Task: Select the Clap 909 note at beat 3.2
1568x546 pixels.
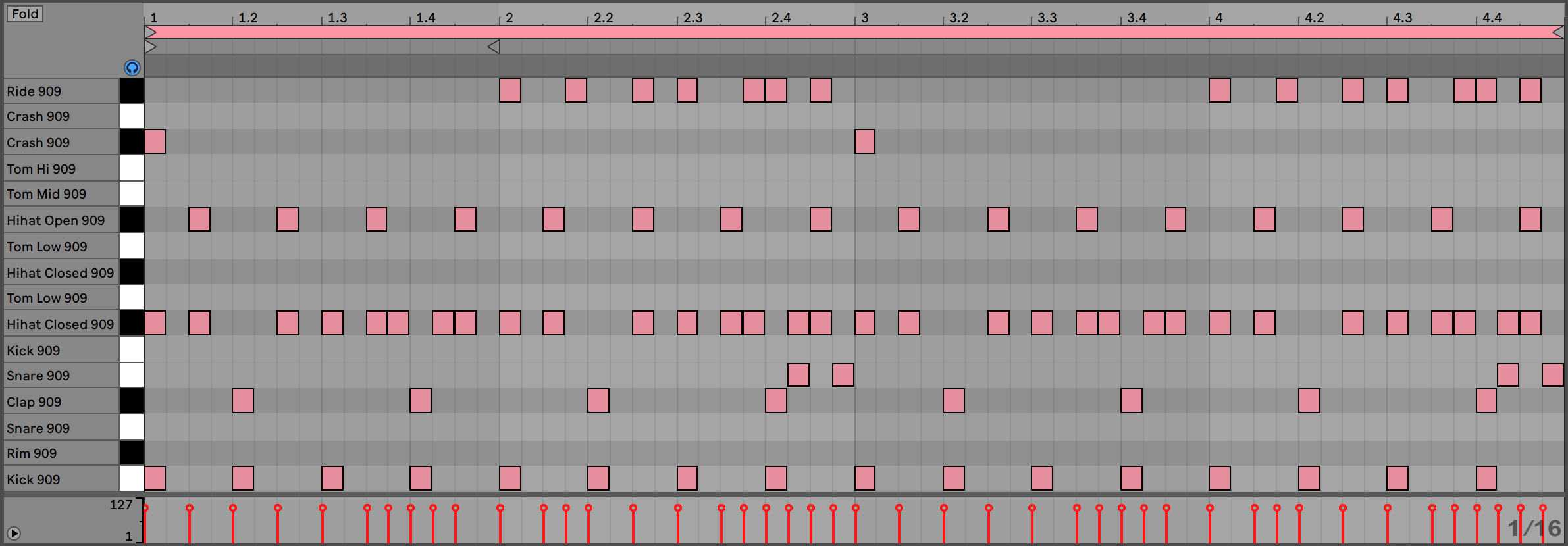Action: [x=954, y=401]
